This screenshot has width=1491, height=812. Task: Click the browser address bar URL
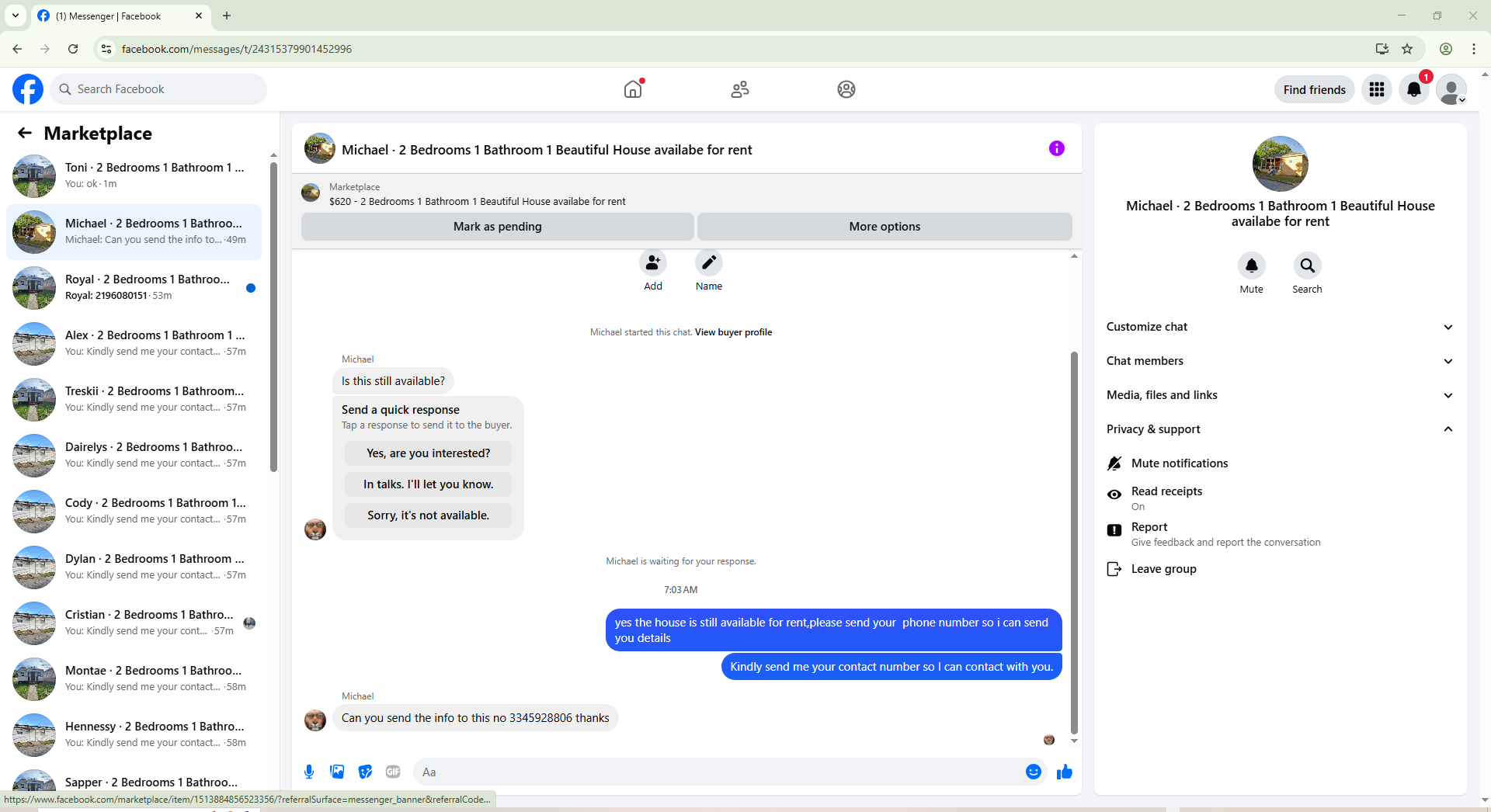tap(237, 49)
